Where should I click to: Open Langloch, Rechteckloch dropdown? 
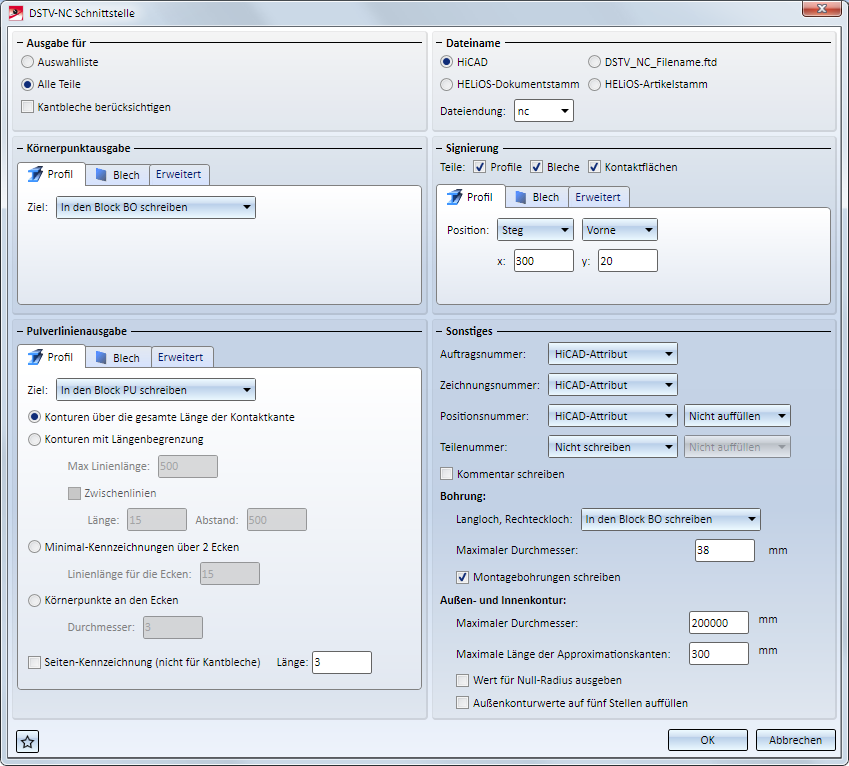[x=670, y=519]
